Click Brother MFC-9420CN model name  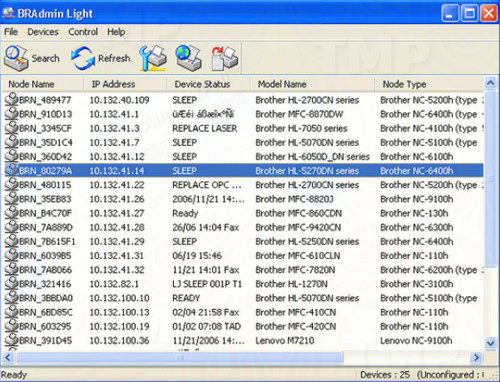tap(298, 227)
